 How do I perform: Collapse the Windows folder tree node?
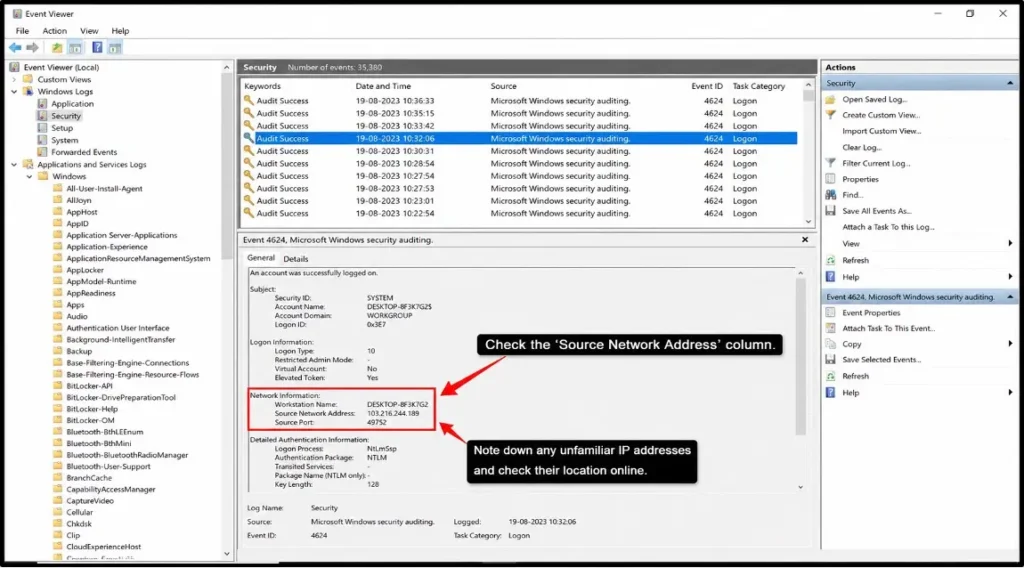(29, 176)
